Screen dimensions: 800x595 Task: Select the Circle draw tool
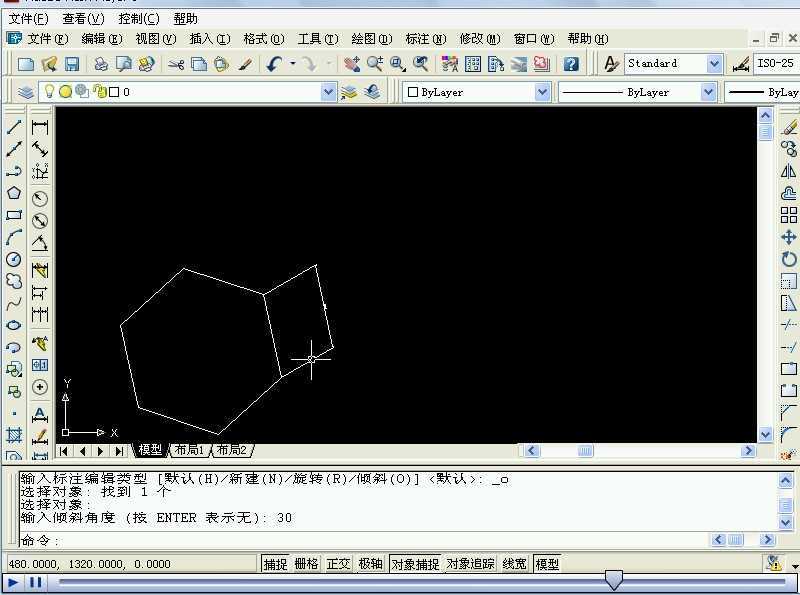click(14, 259)
